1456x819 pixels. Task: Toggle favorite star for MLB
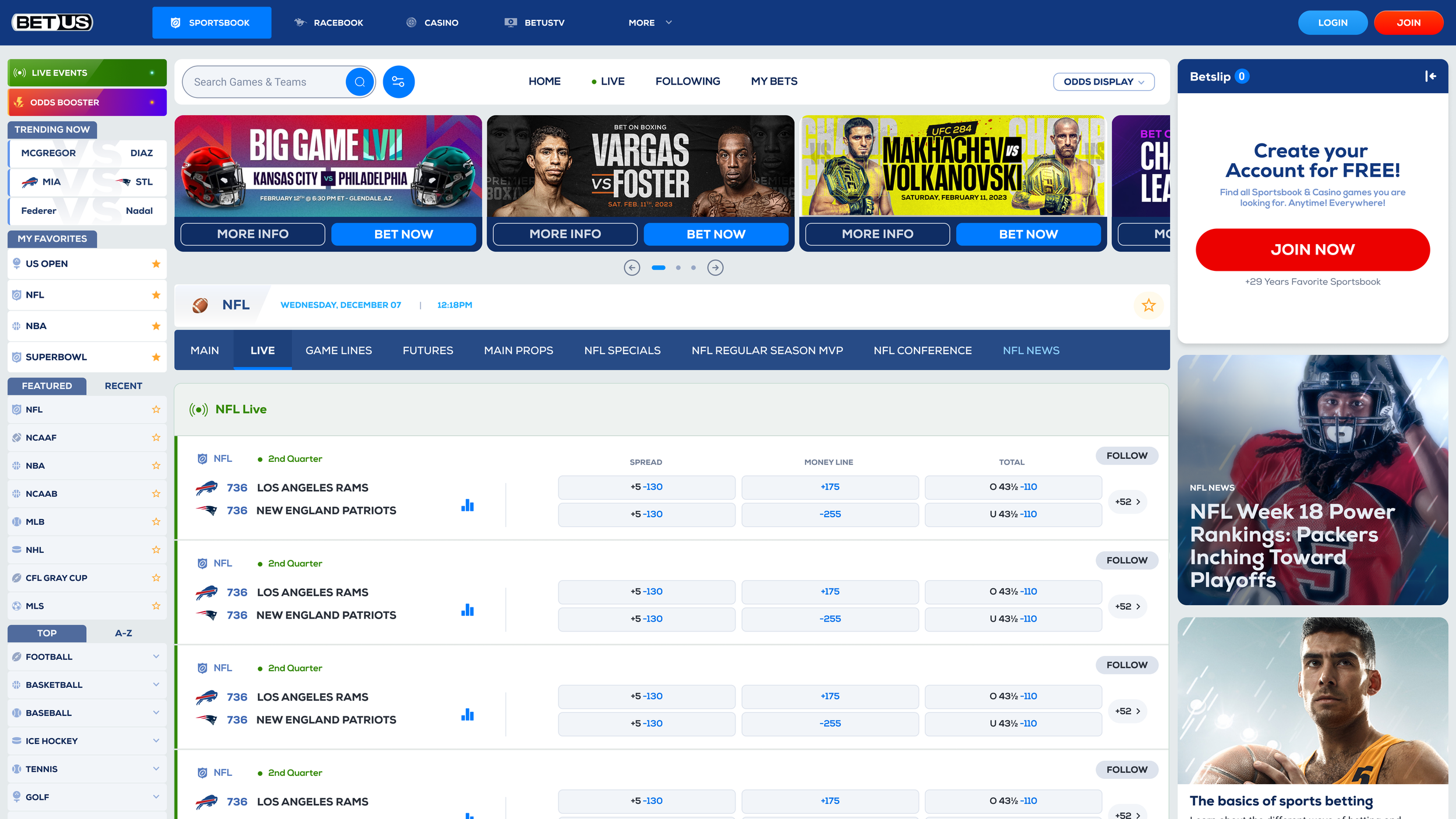point(156,522)
